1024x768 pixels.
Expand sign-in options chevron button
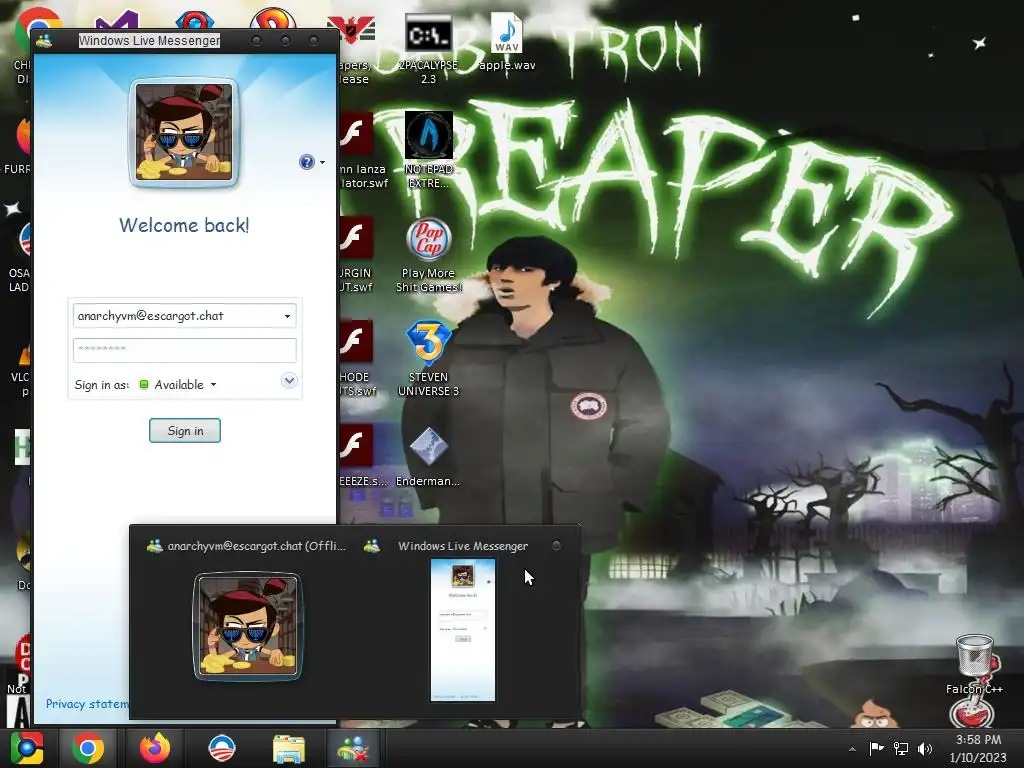[289, 380]
